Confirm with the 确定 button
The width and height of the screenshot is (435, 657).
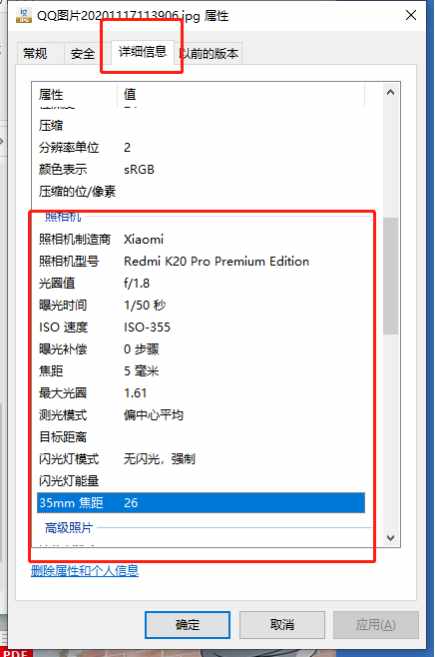click(187, 625)
